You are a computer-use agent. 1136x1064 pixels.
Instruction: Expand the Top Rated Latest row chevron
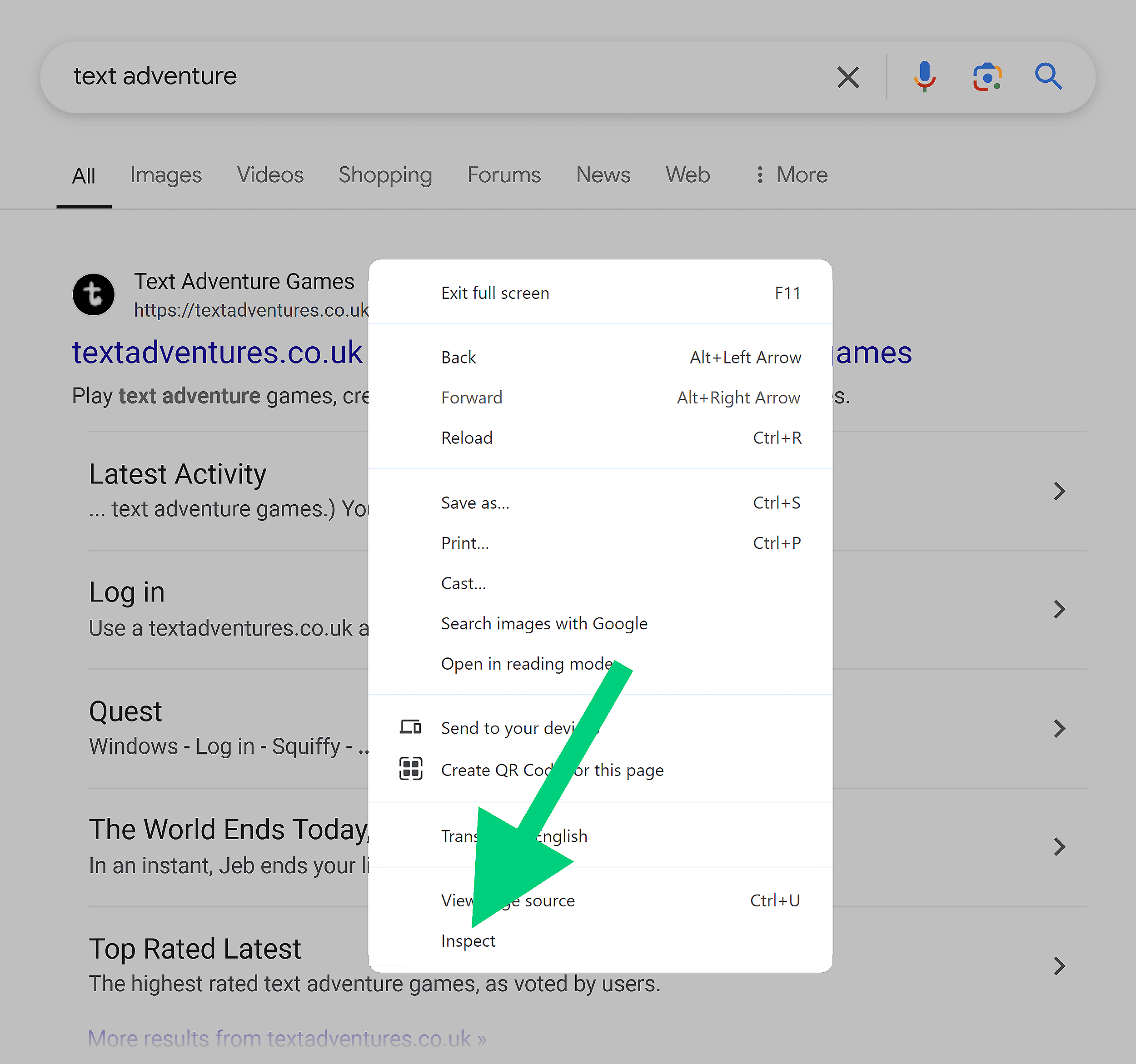pos(1059,966)
